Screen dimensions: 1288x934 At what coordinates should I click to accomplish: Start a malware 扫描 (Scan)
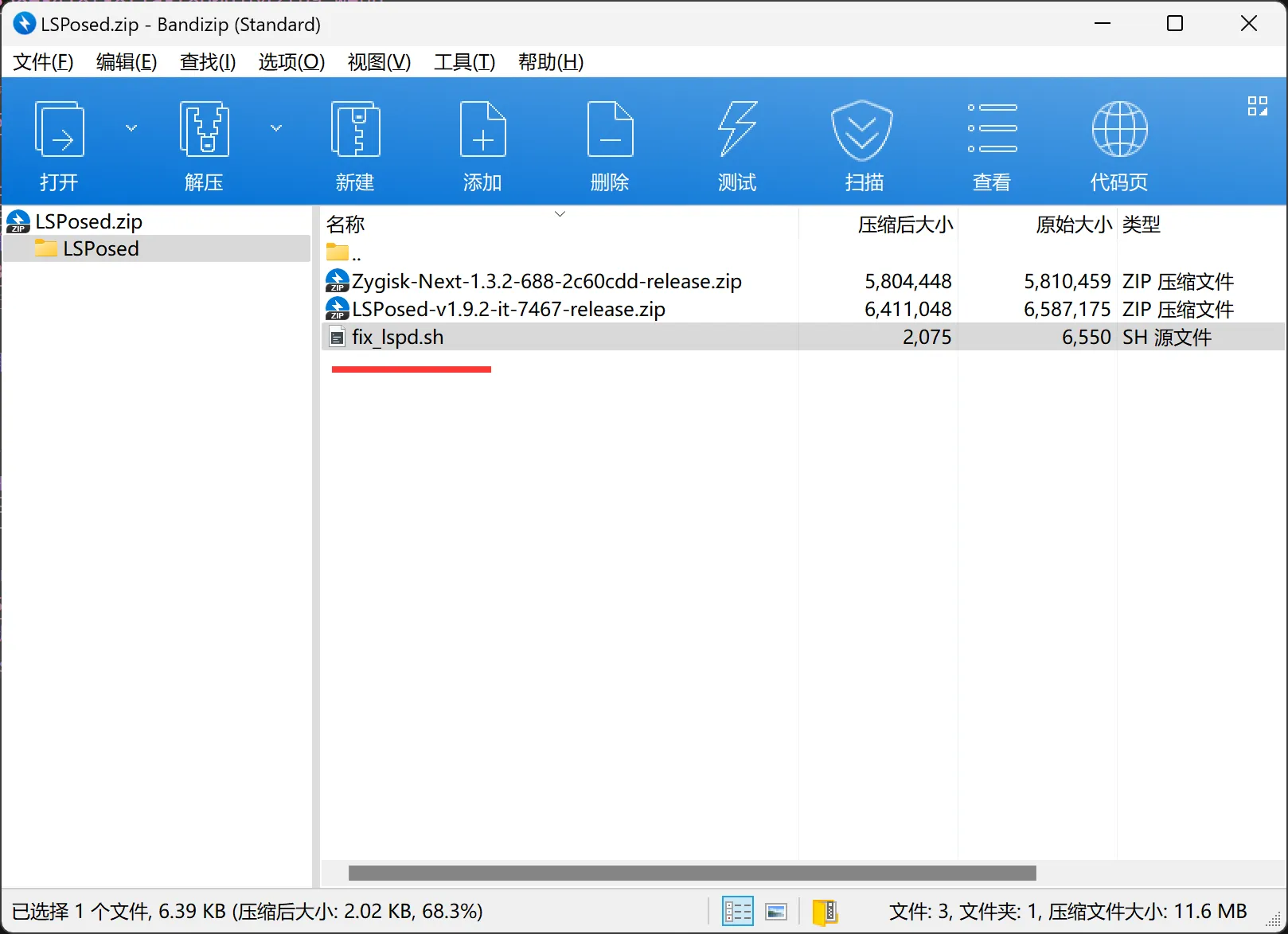[864, 143]
